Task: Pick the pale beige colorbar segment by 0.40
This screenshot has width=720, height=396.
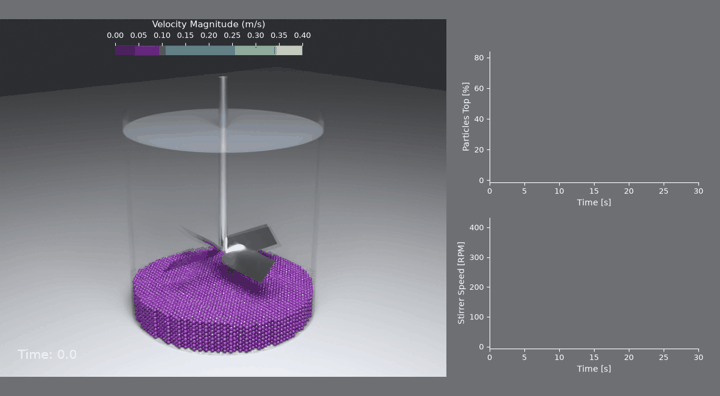Action: (289, 50)
